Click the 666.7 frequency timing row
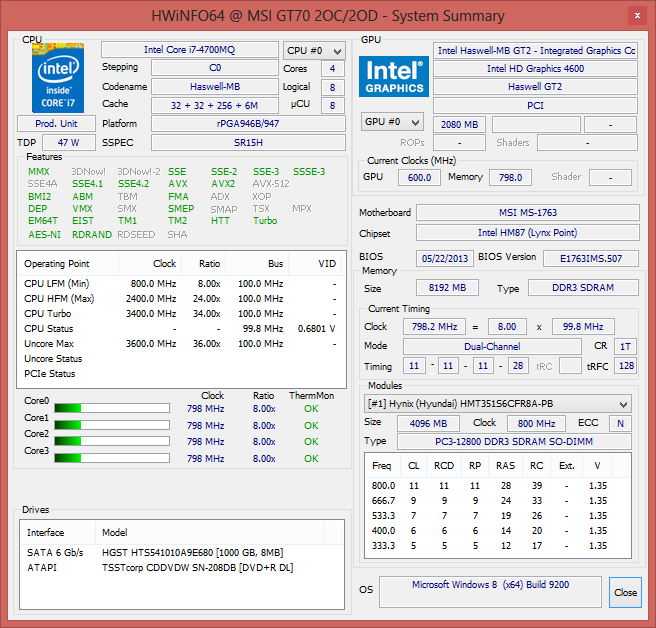This screenshot has width=656, height=628. point(497,501)
